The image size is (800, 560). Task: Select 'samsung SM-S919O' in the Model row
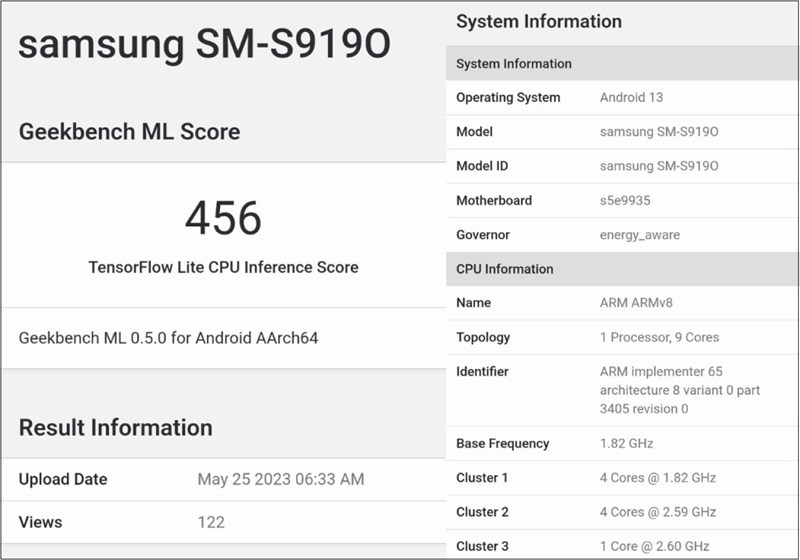click(x=659, y=132)
